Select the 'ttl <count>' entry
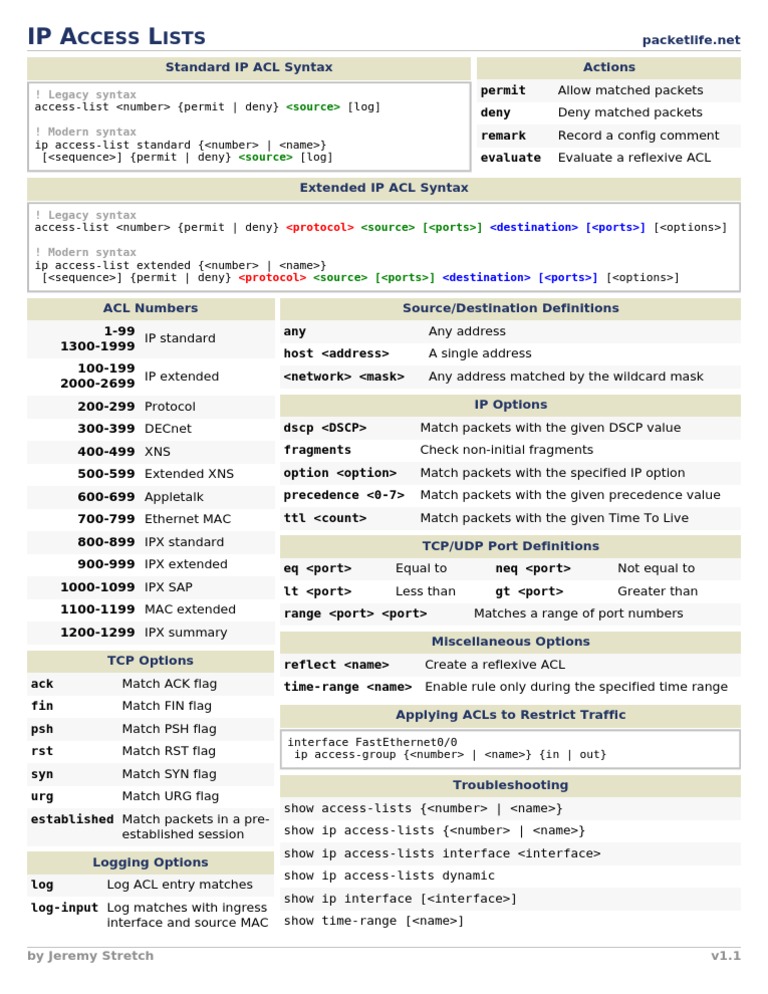768x994 pixels. pos(325,517)
